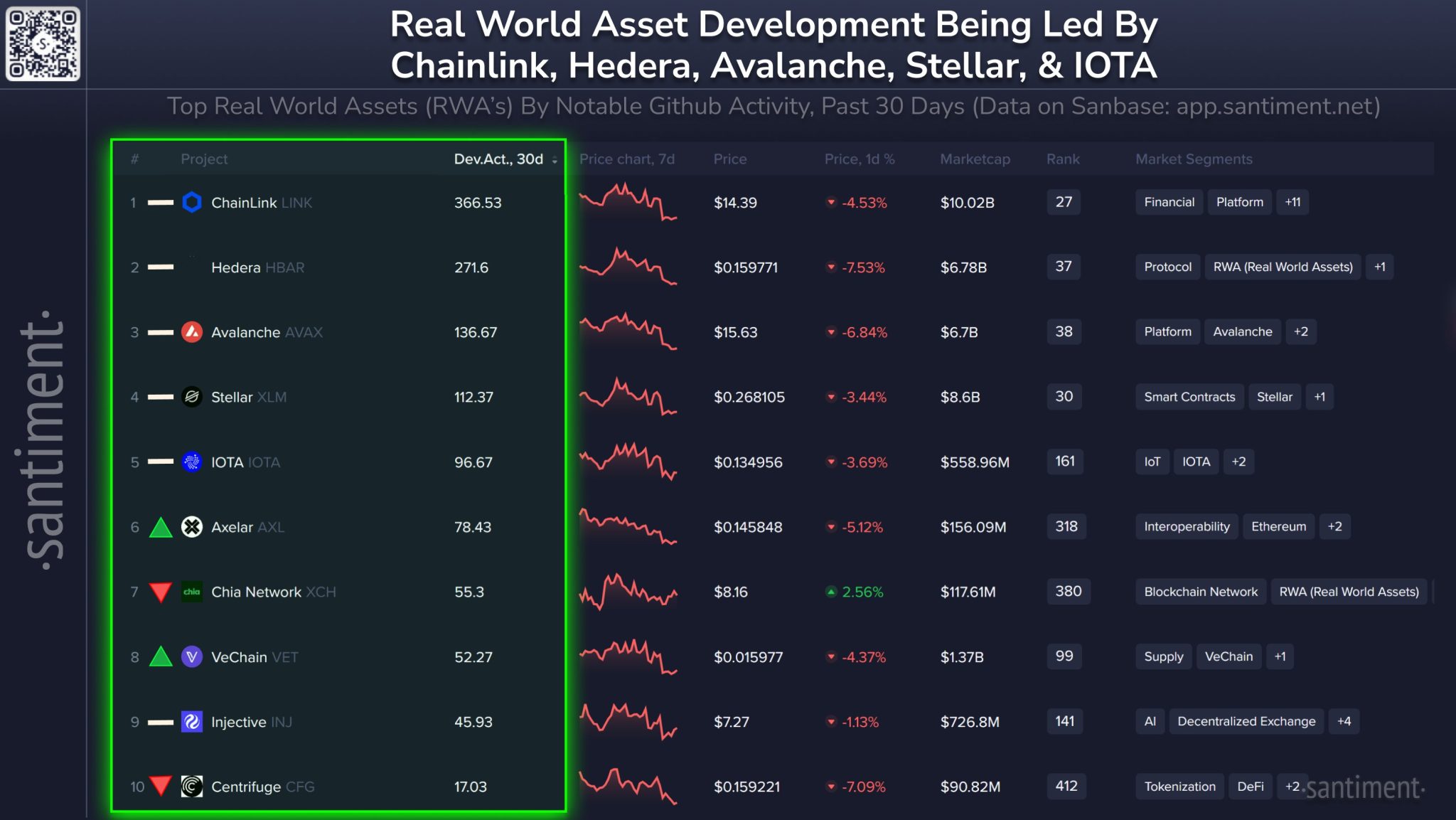
Task: Click the Decentralized Exchange segment tag
Action: [1246, 721]
